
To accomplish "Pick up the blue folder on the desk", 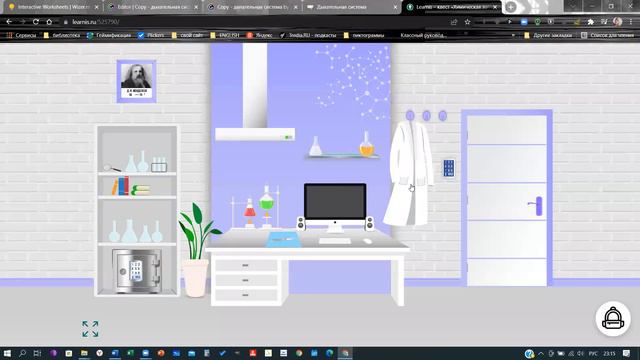I will [283, 239].
